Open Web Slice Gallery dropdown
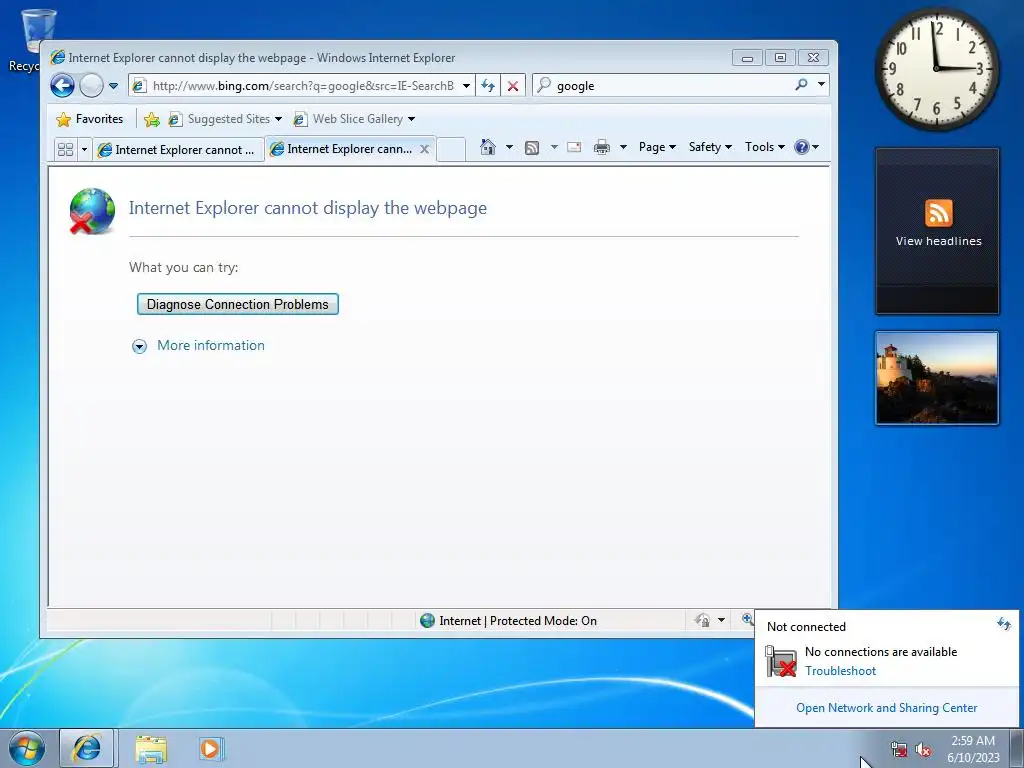The width and height of the screenshot is (1024, 768). click(355, 119)
